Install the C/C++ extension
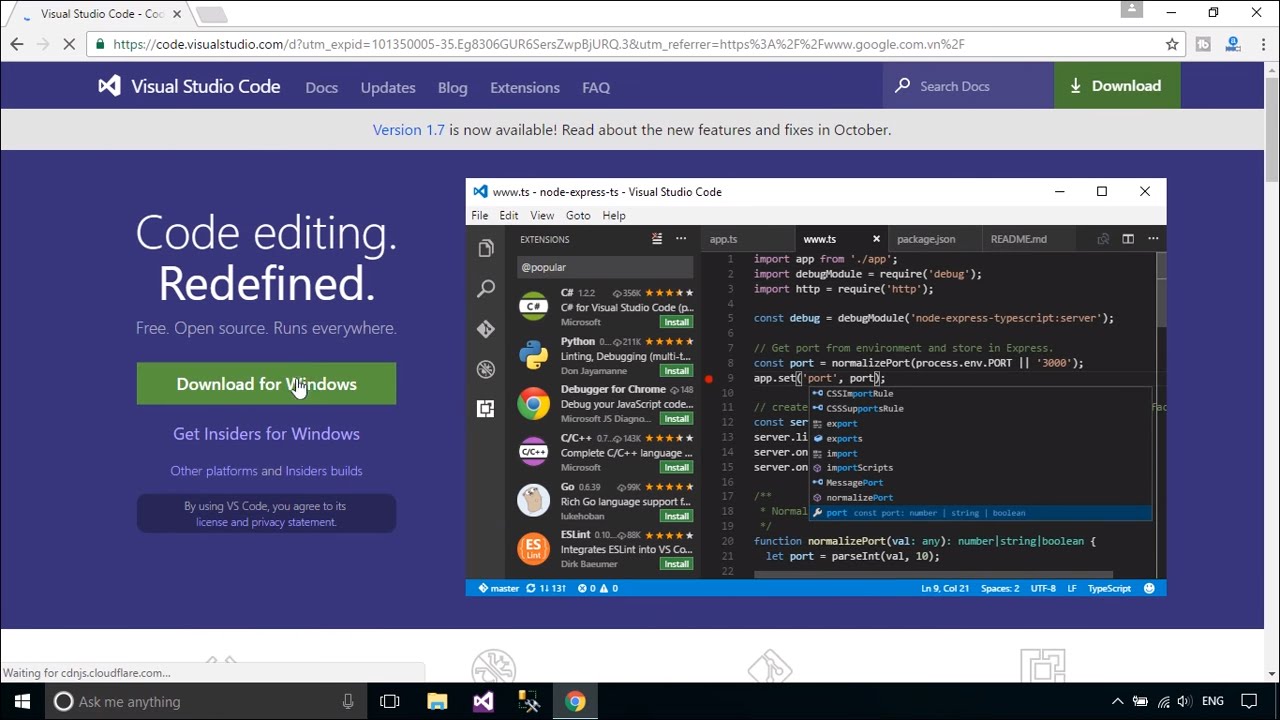The width and height of the screenshot is (1280, 720). pyautogui.click(x=677, y=467)
